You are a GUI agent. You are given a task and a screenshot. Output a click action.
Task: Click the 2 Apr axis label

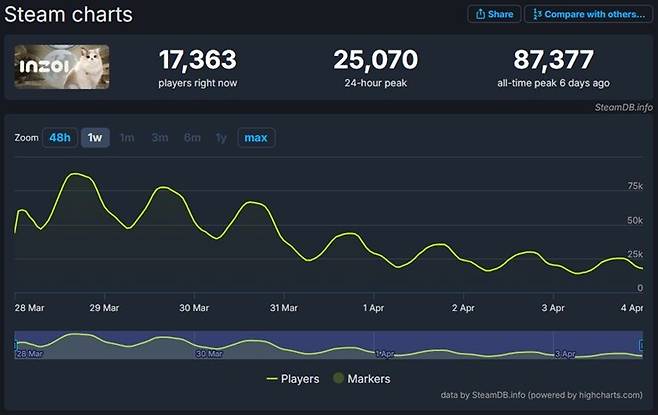(x=463, y=308)
